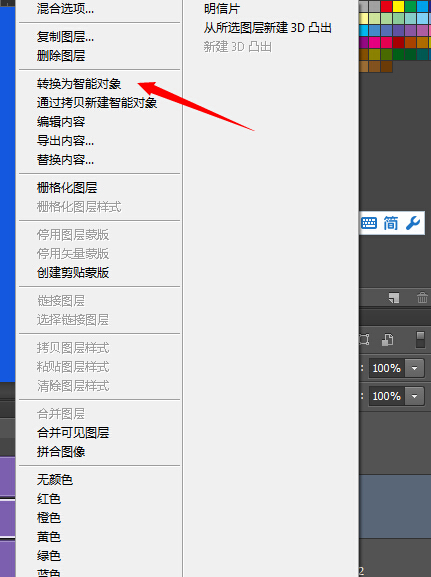Choose 从所选图层新建 3D 凸出 item

point(268,28)
